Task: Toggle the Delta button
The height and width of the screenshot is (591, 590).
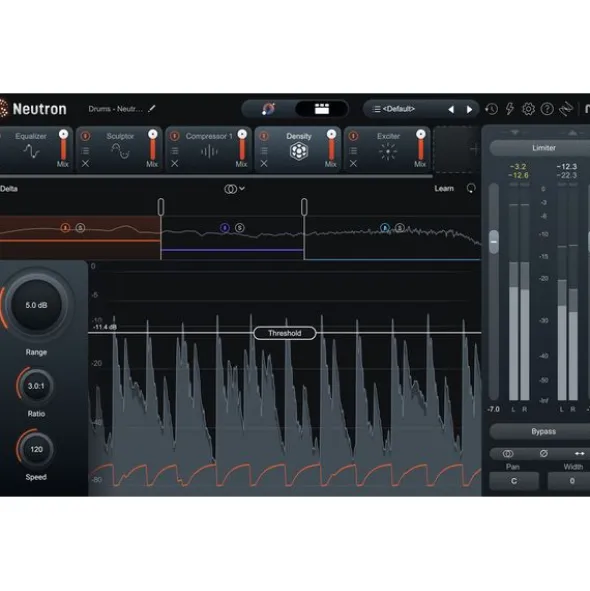Action: click(9, 189)
